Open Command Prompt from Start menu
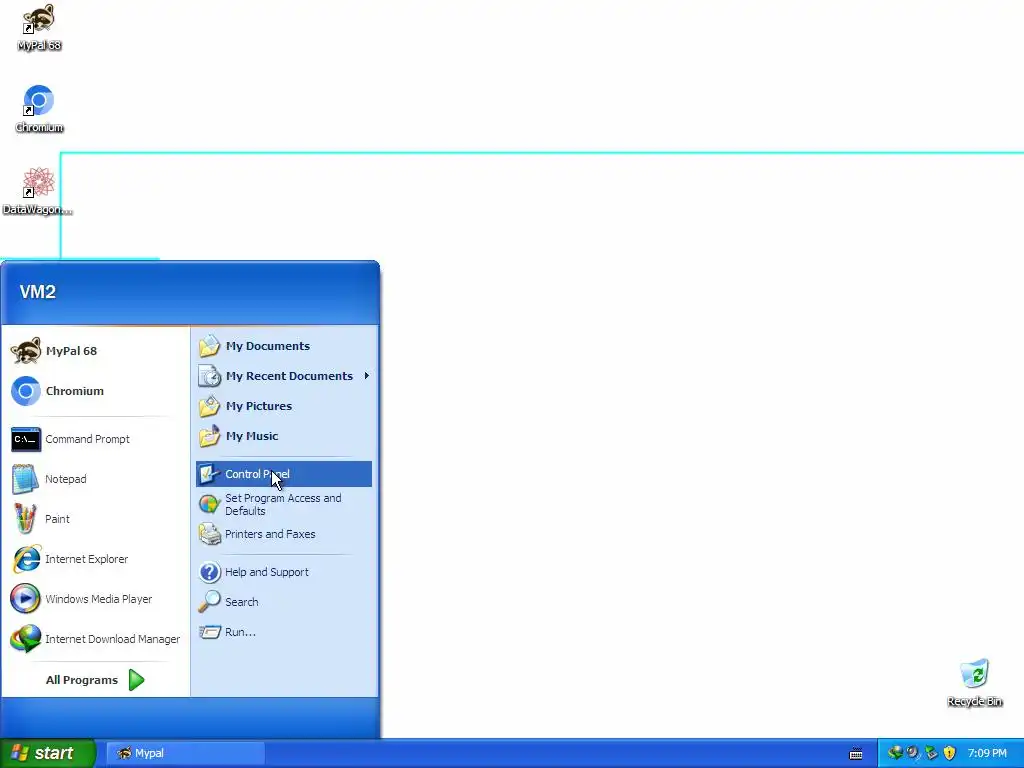The image size is (1024, 768). [95, 439]
